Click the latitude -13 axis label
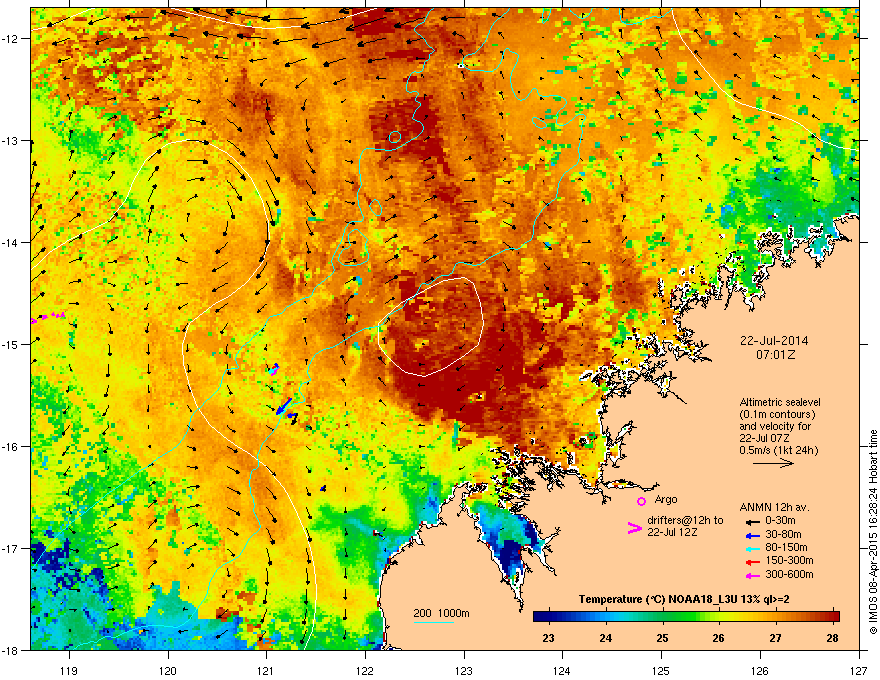The height and width of the screenshot is (680, 880). tap(11, 141)
